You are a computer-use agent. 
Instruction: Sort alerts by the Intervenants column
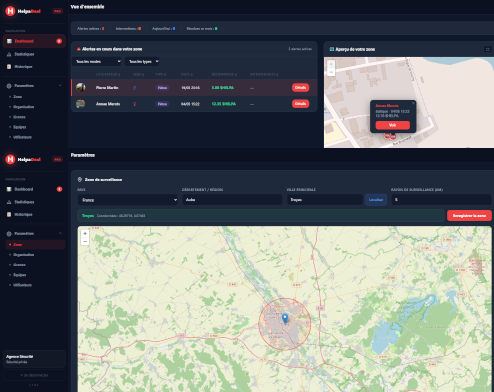coord(264,74)
